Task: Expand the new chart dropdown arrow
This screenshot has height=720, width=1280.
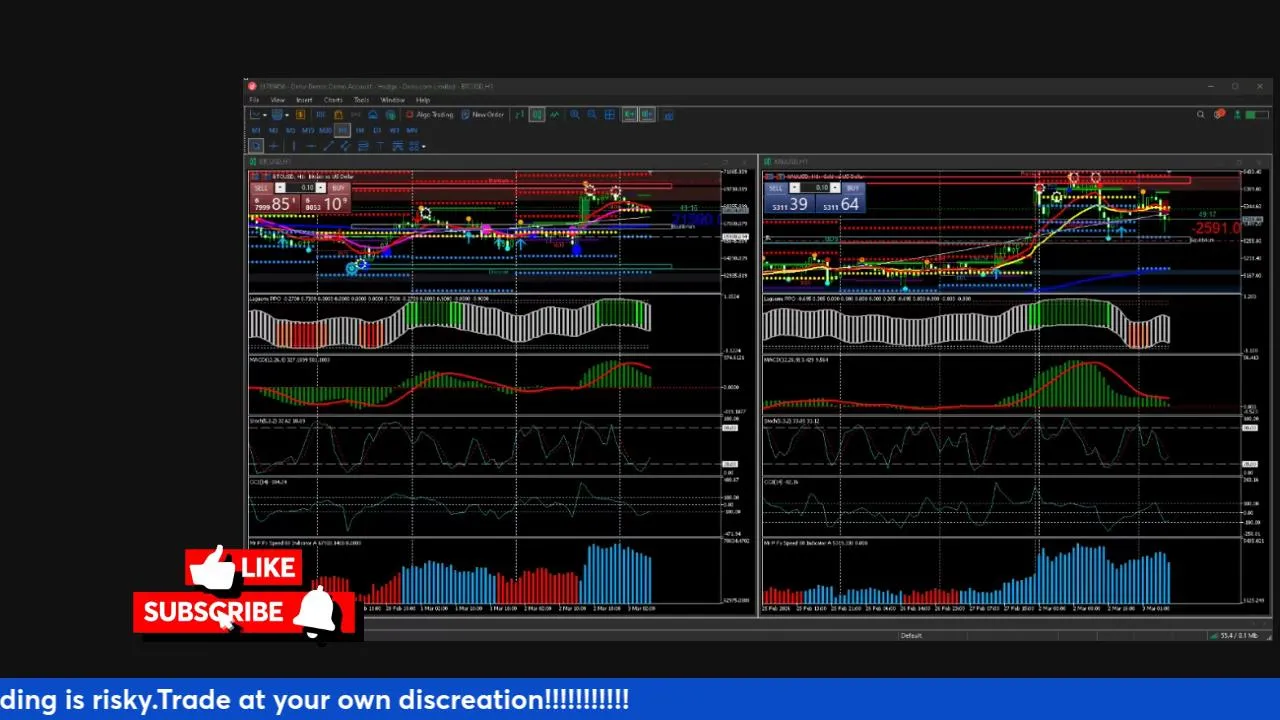Action: (265, 115)
